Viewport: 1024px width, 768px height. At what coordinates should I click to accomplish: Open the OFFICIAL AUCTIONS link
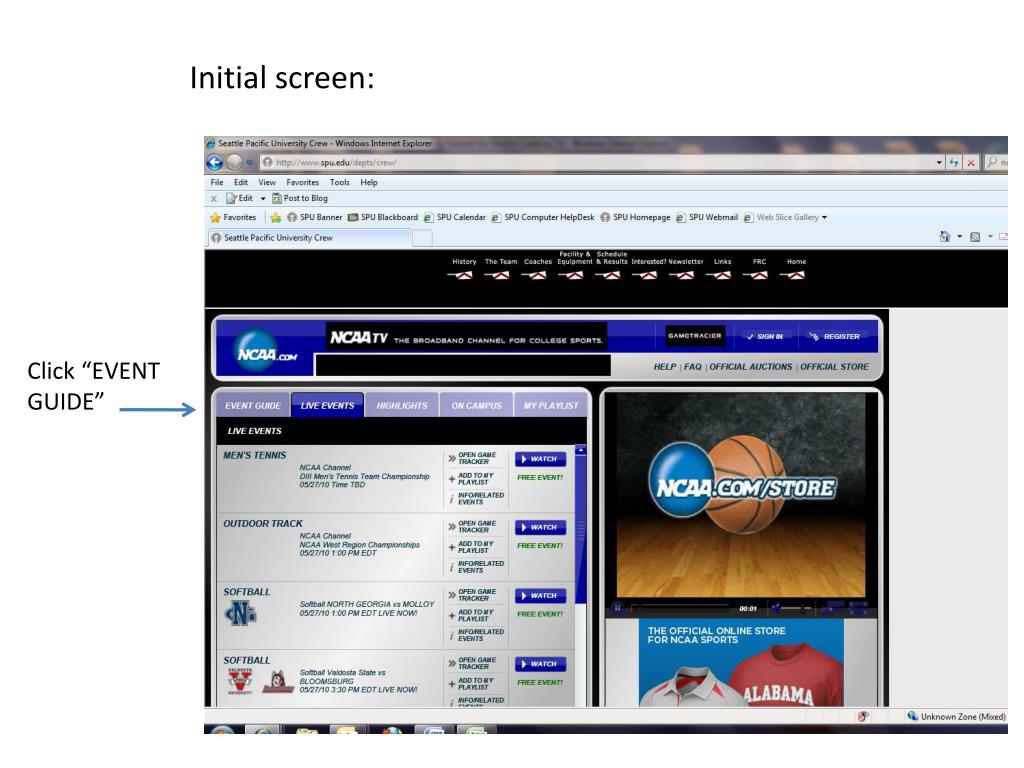[750, 367]
